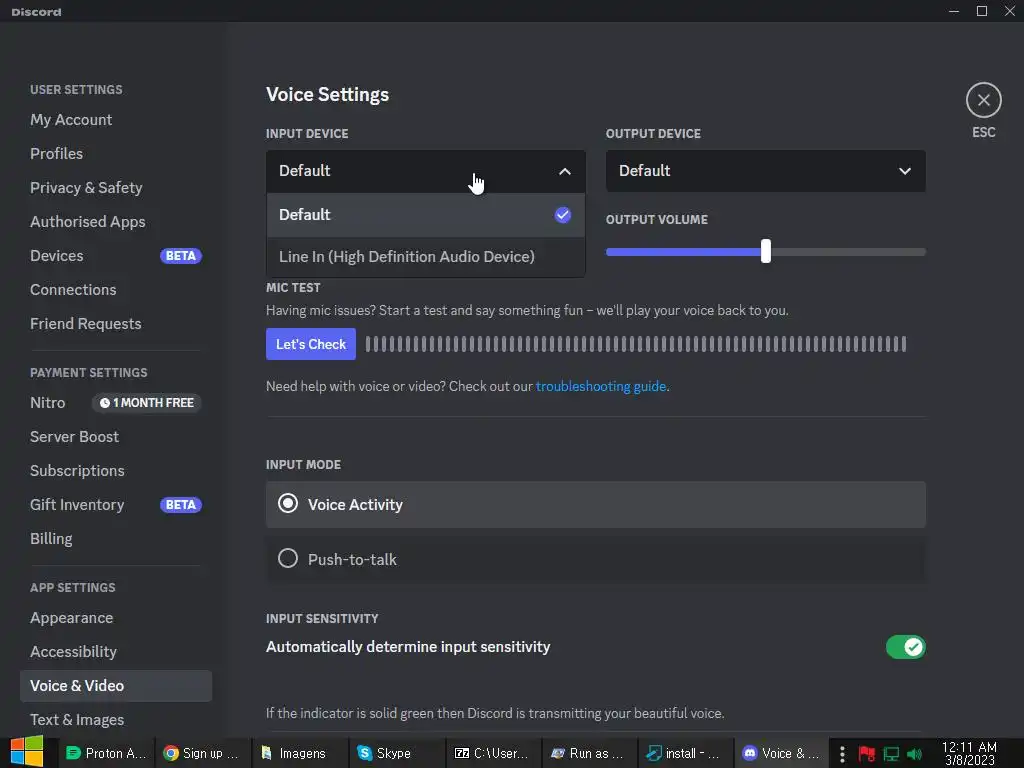Start mic test with Let's Check

[311, 344]
